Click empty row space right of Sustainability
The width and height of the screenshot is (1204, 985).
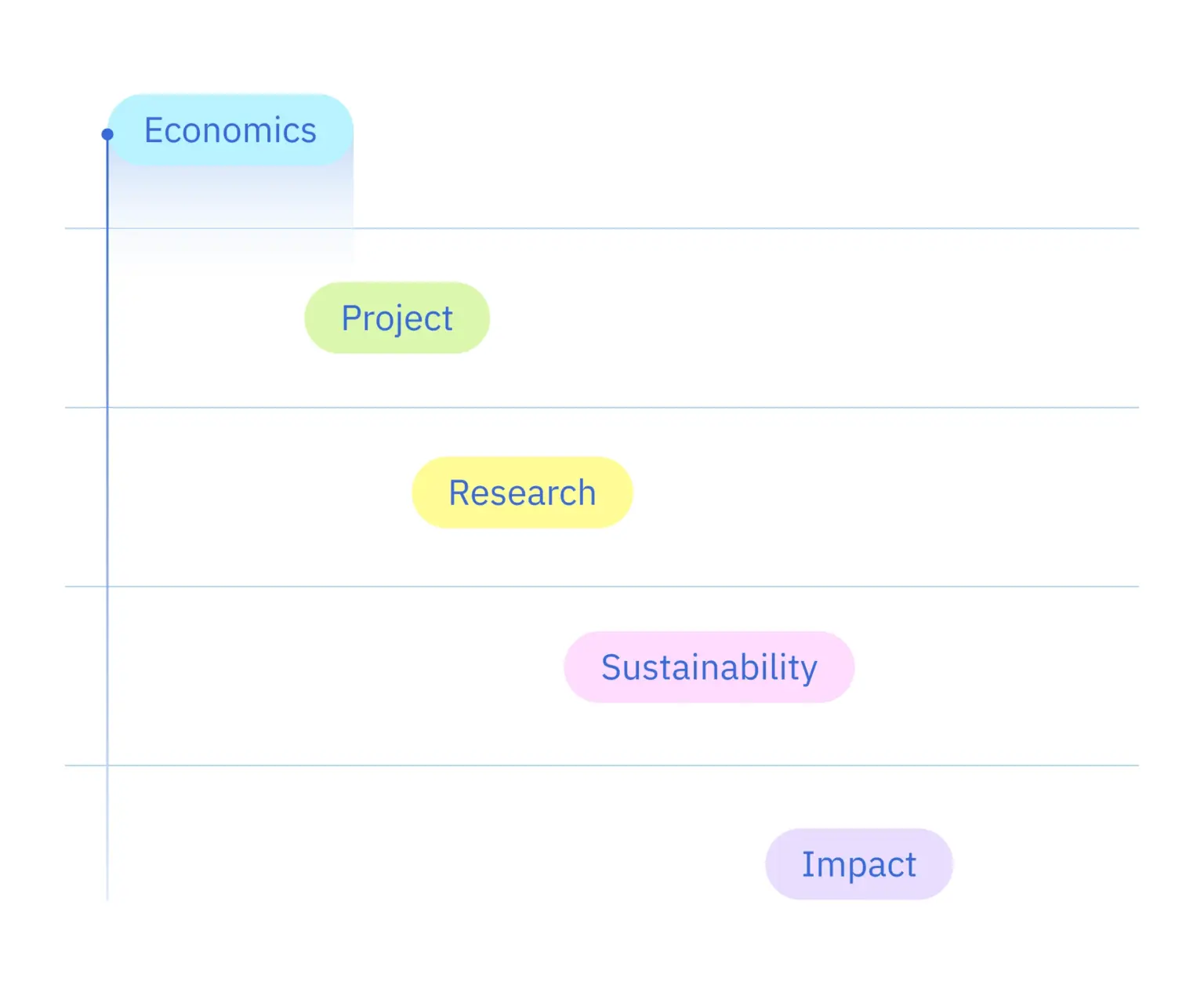(x=996, y=667)
